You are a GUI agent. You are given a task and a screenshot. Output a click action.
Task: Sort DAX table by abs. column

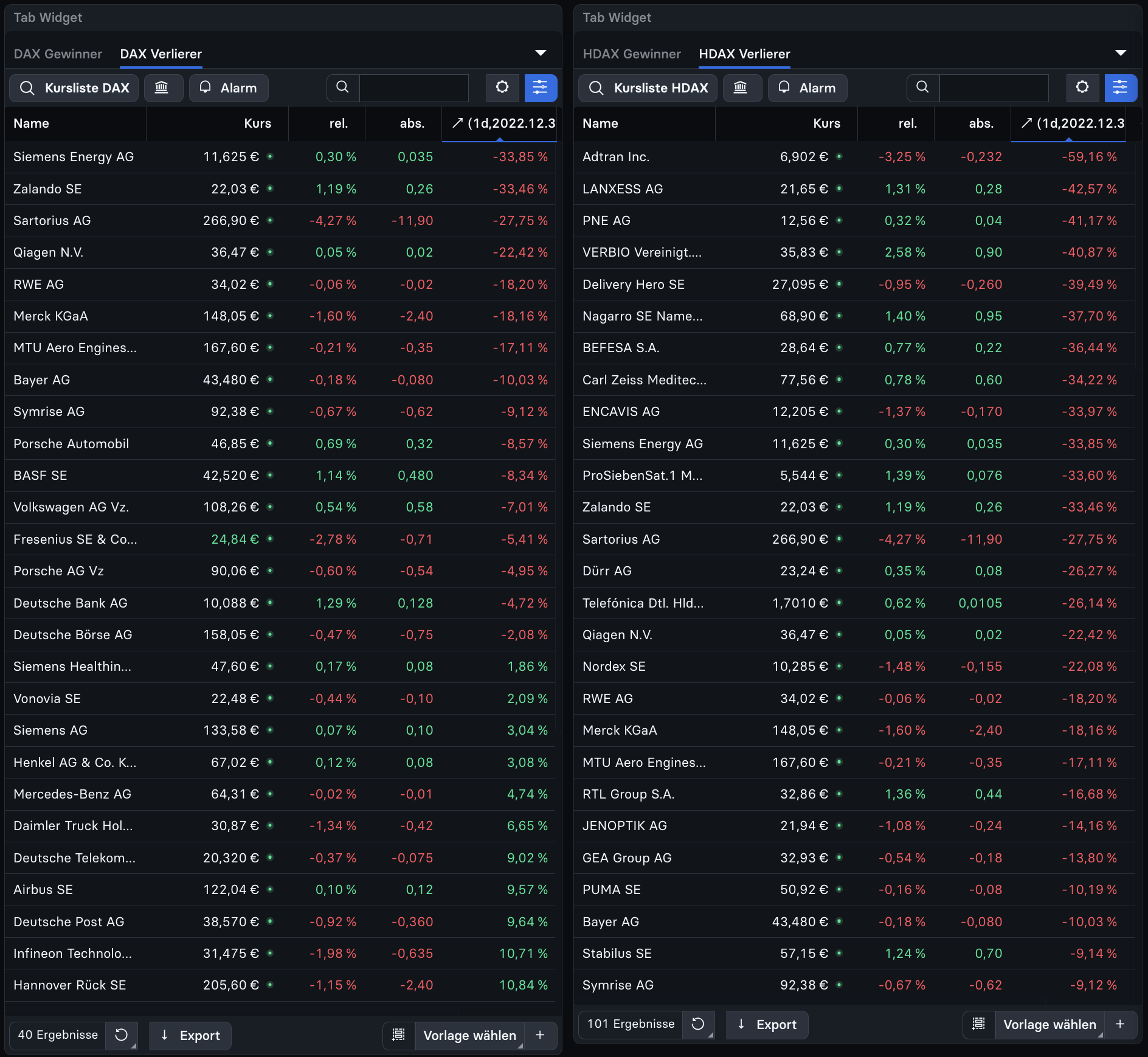click(x=404, y=123)
